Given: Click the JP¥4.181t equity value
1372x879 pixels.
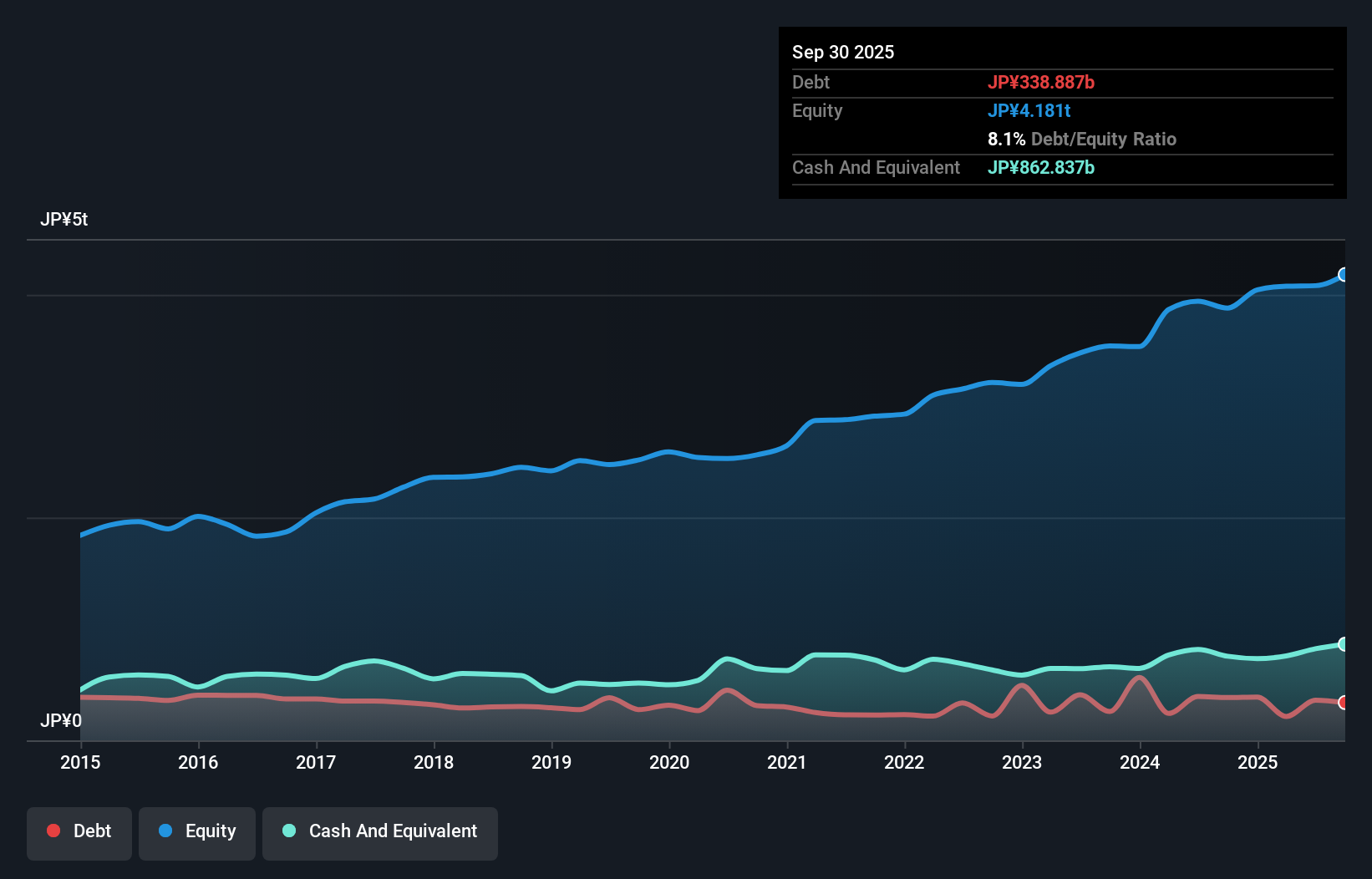Looking at the screenshot, I should pyautogui.click(x=1029, y=110).
